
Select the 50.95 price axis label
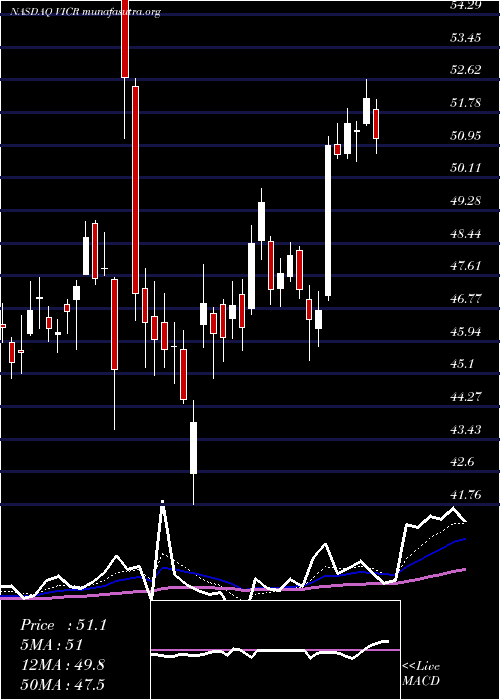[x=466, y=136]
